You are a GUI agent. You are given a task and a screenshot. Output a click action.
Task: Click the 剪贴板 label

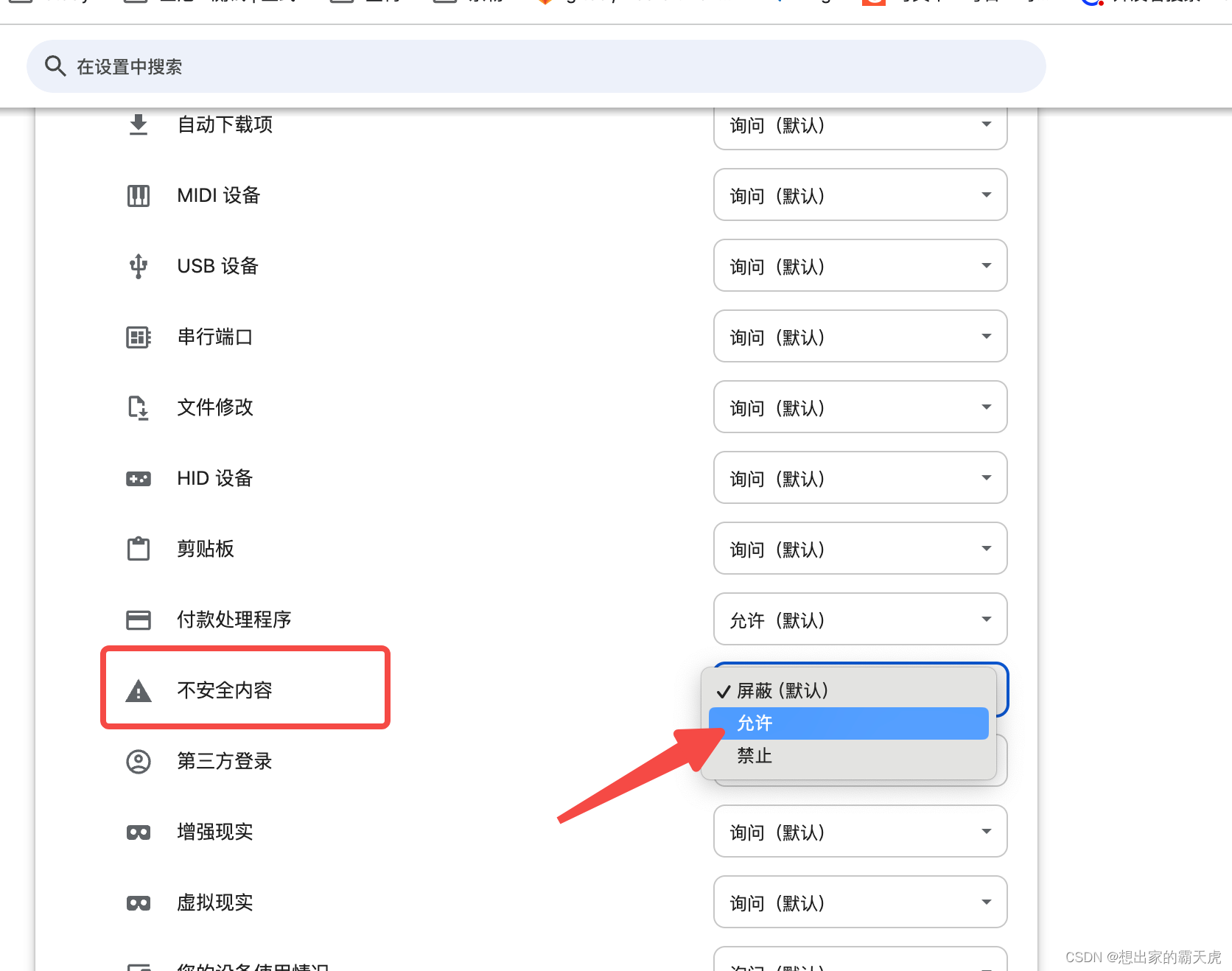click(x=206, y=549)
